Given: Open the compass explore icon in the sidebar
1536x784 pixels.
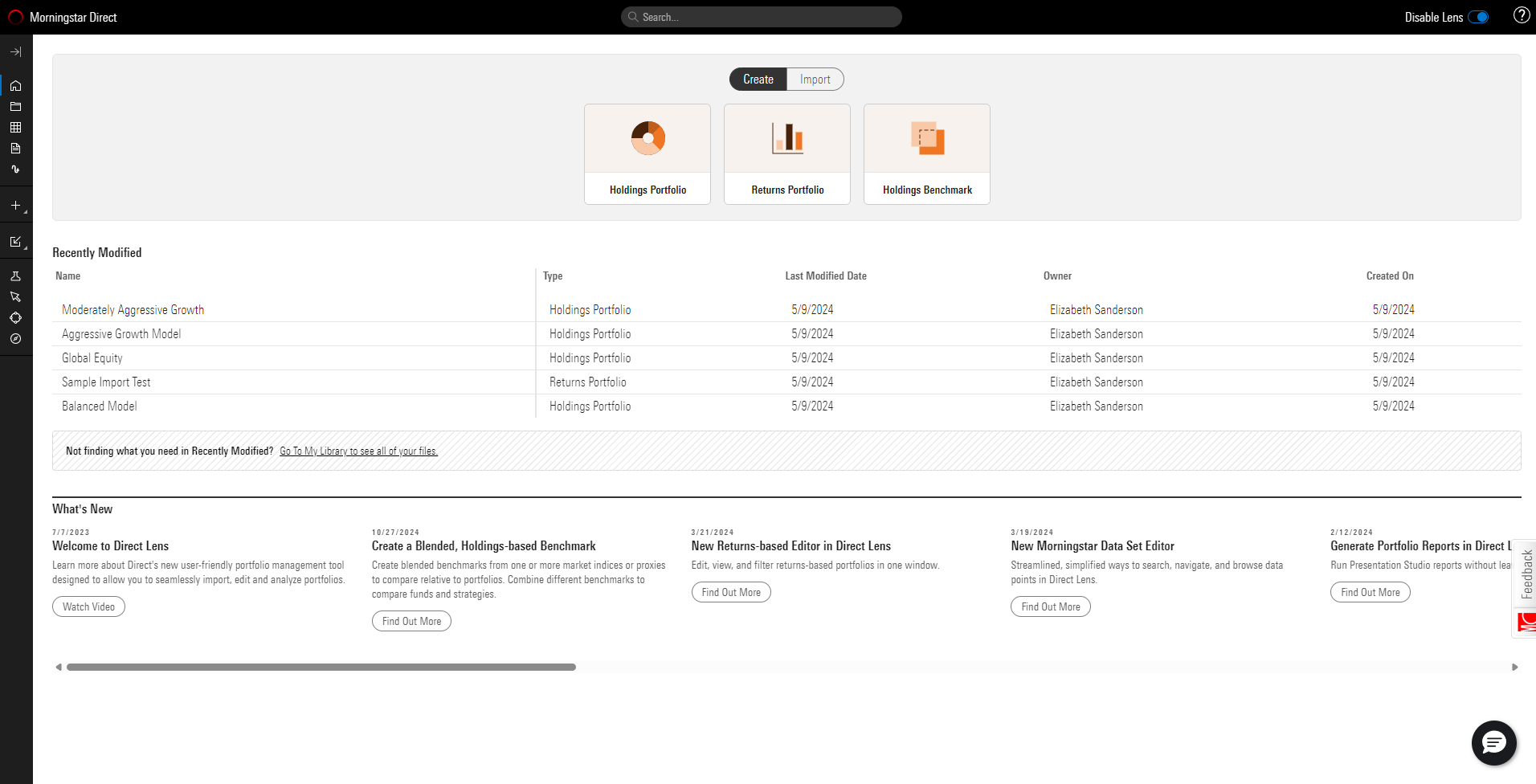Looking at the screenshot, I should point(15,338).
